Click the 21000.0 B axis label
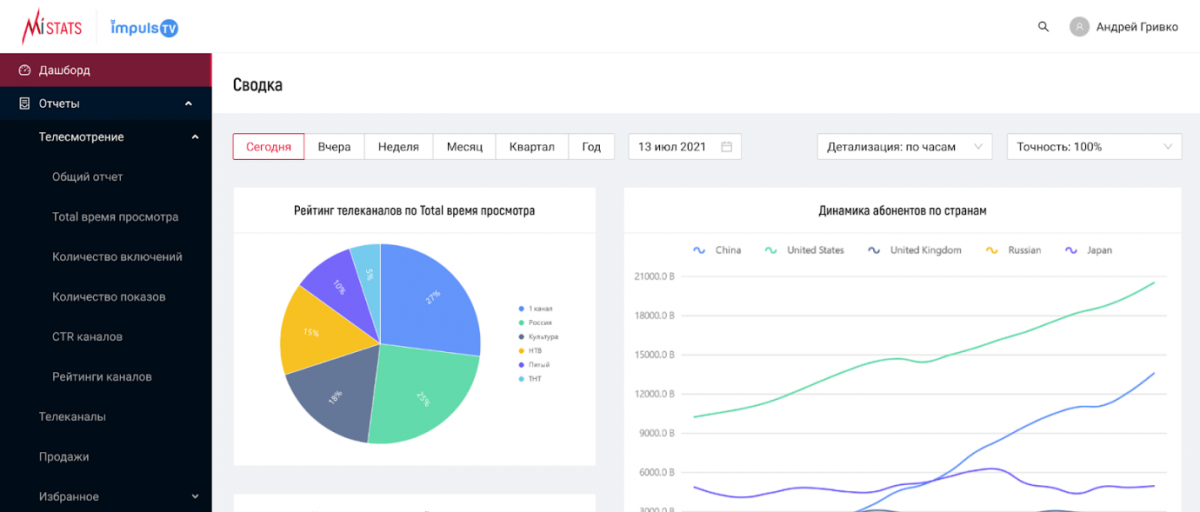This screenshot has height=512, width=1200. point(655,277)
